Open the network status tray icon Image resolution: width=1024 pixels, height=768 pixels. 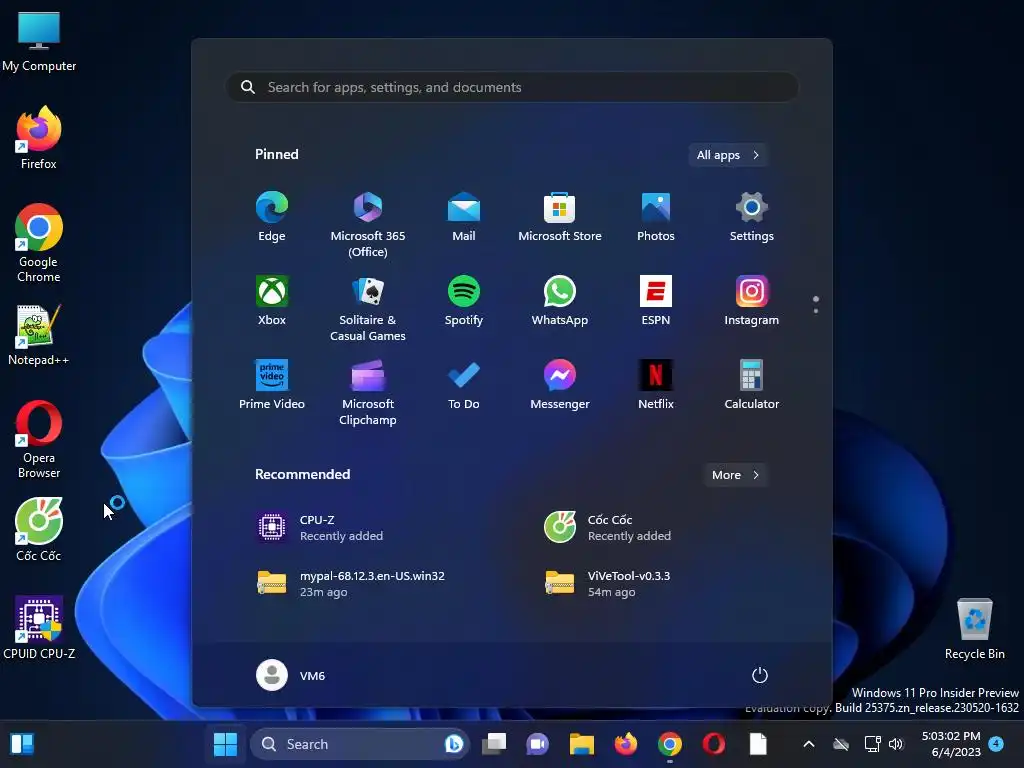pos(872,744)
